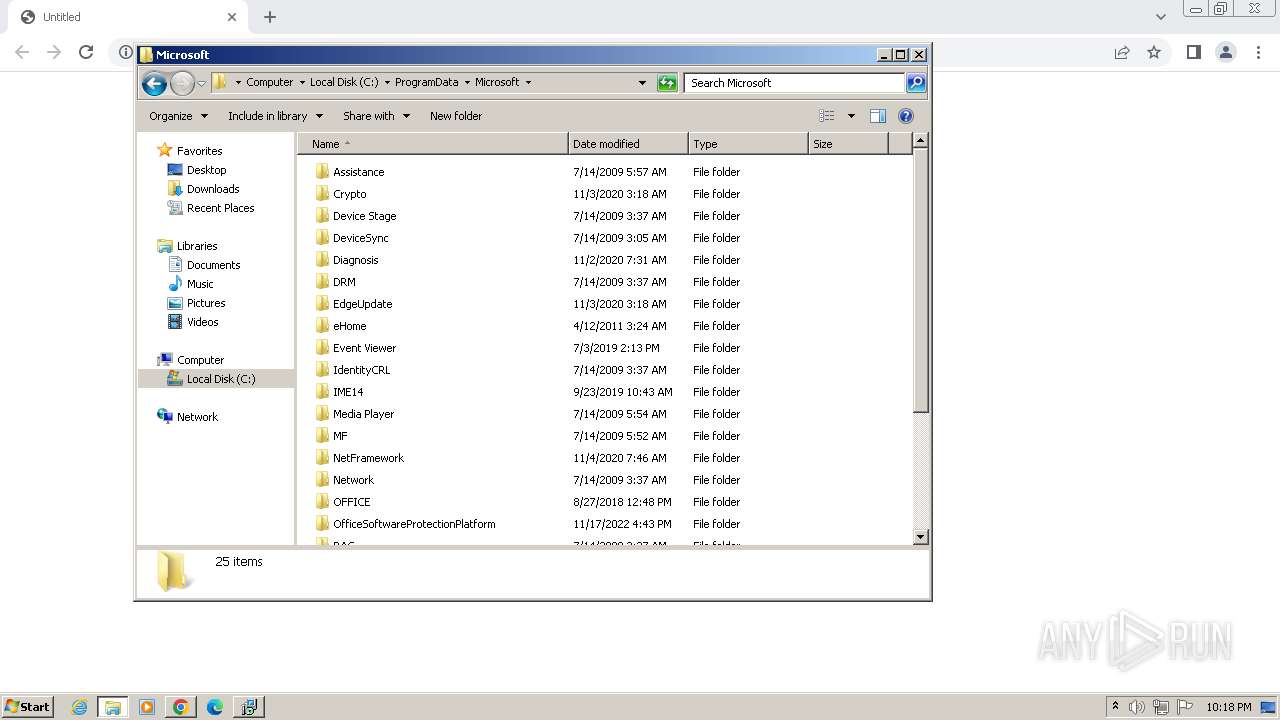Screen dimensions: 1280x720
Task: Select the DeviceSync folder icon
Action: click(x=322, y=238)
